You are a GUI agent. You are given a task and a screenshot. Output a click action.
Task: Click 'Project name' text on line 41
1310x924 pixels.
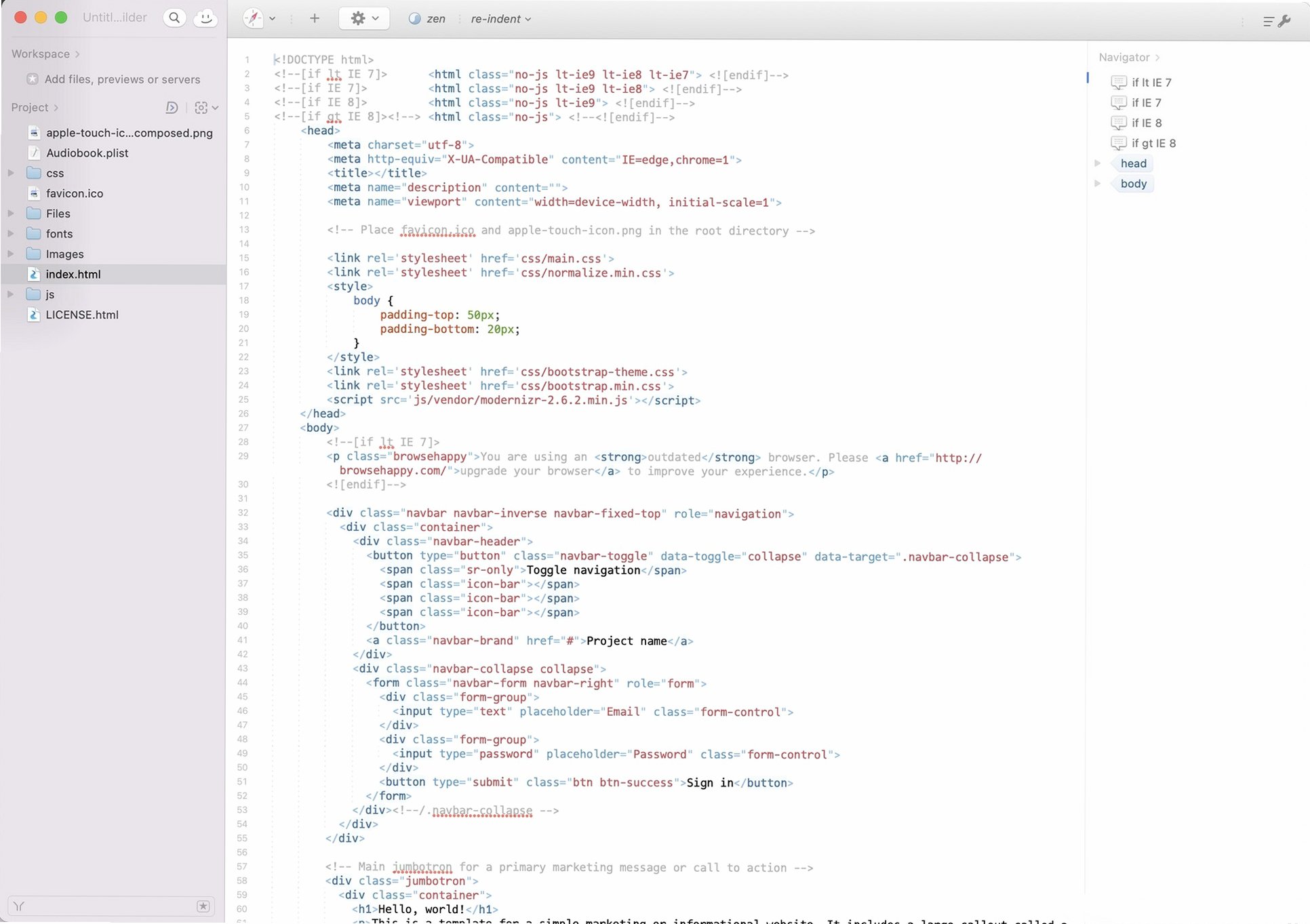(627, 641)
